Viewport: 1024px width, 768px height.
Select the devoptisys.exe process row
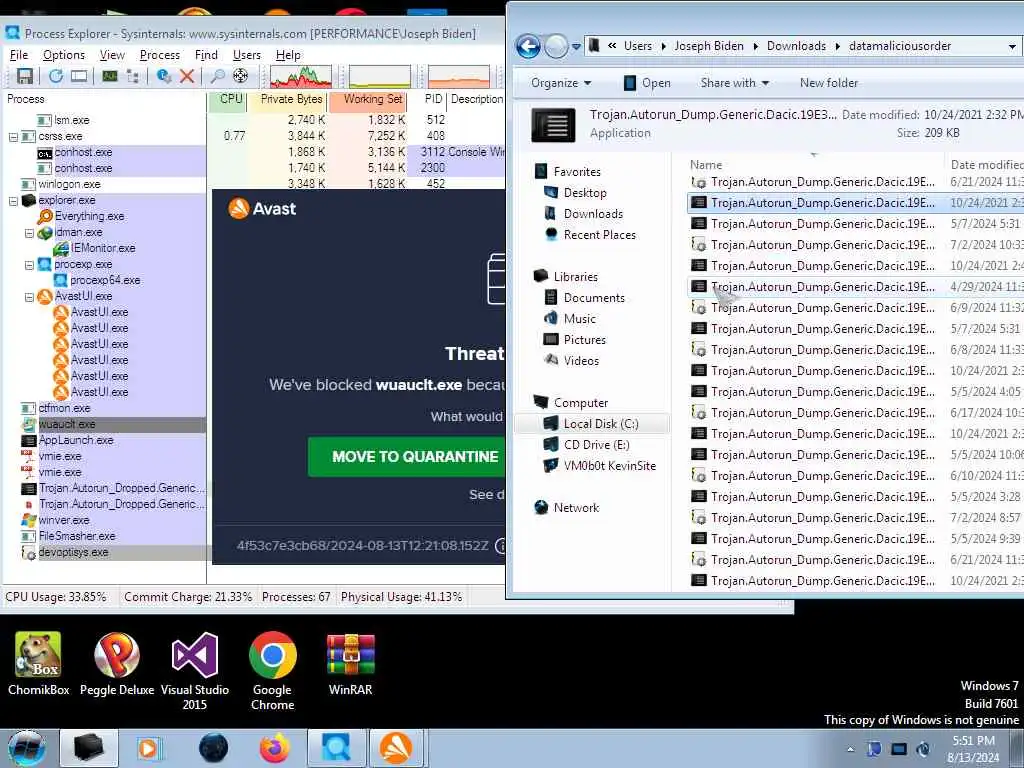(x=104, y=552)
